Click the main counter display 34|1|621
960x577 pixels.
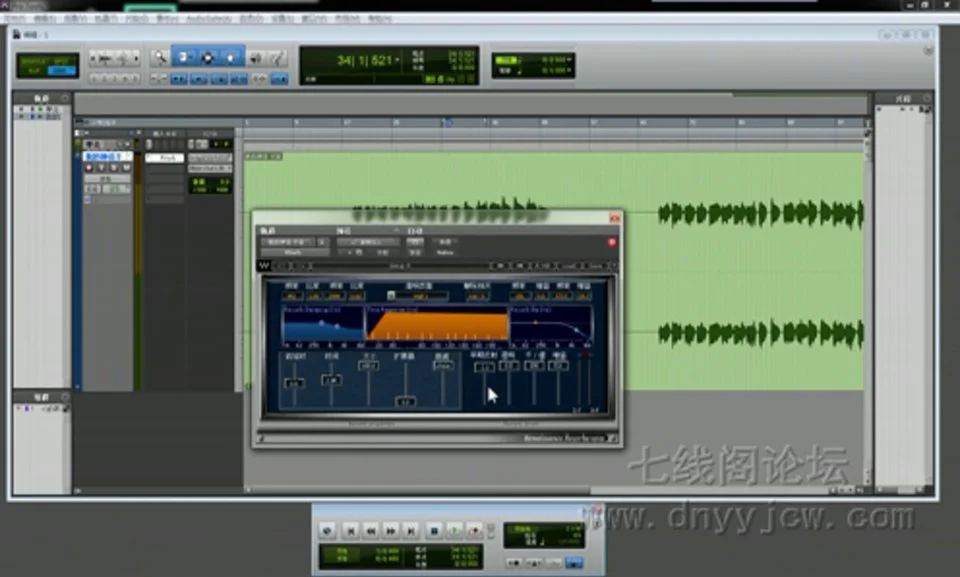[364, 60]
